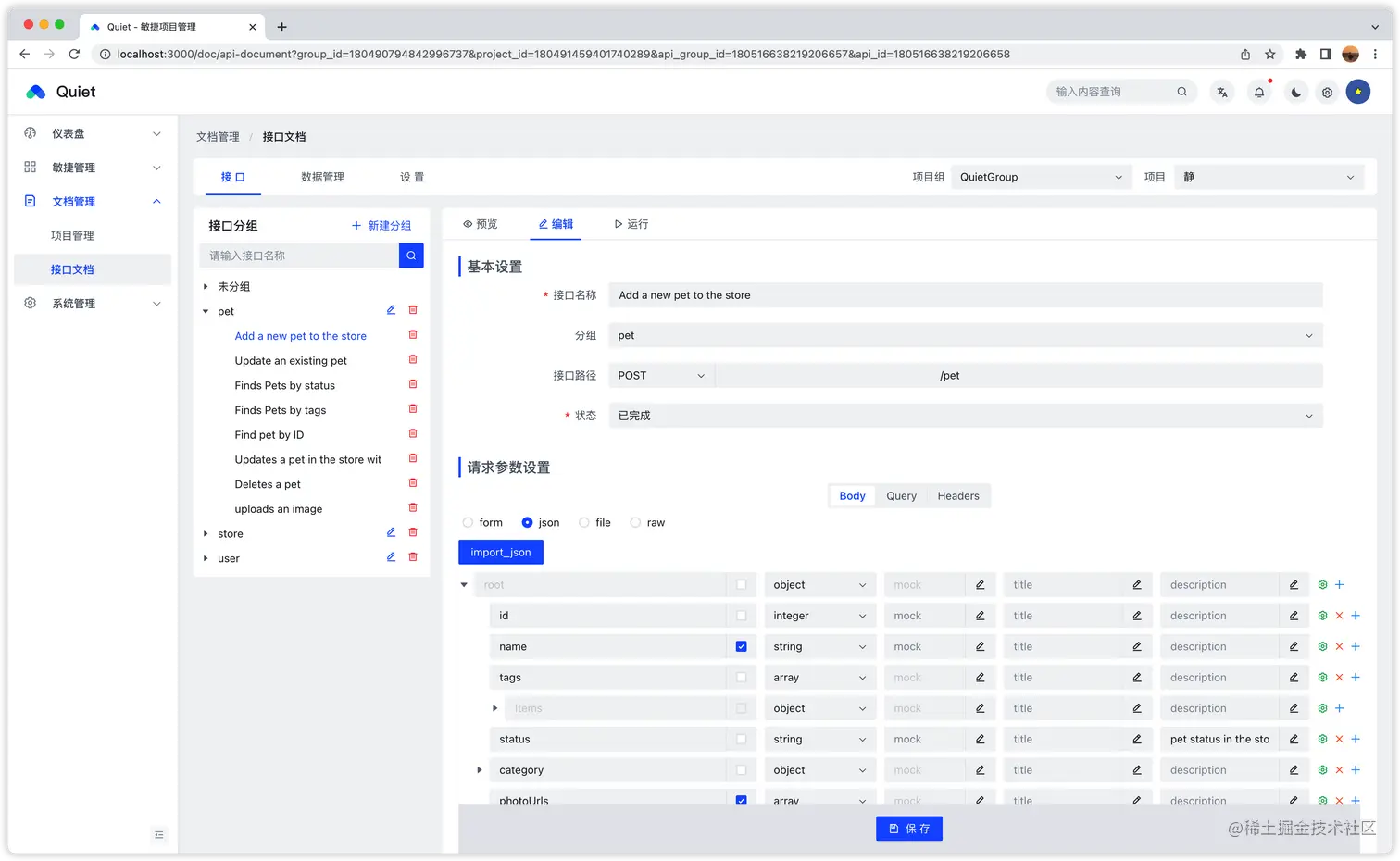Viewport: 1400px width, 861px height.
Task: Open the 分组 pet dropdown
Action: pyautogui.click(x=966, y=335)
